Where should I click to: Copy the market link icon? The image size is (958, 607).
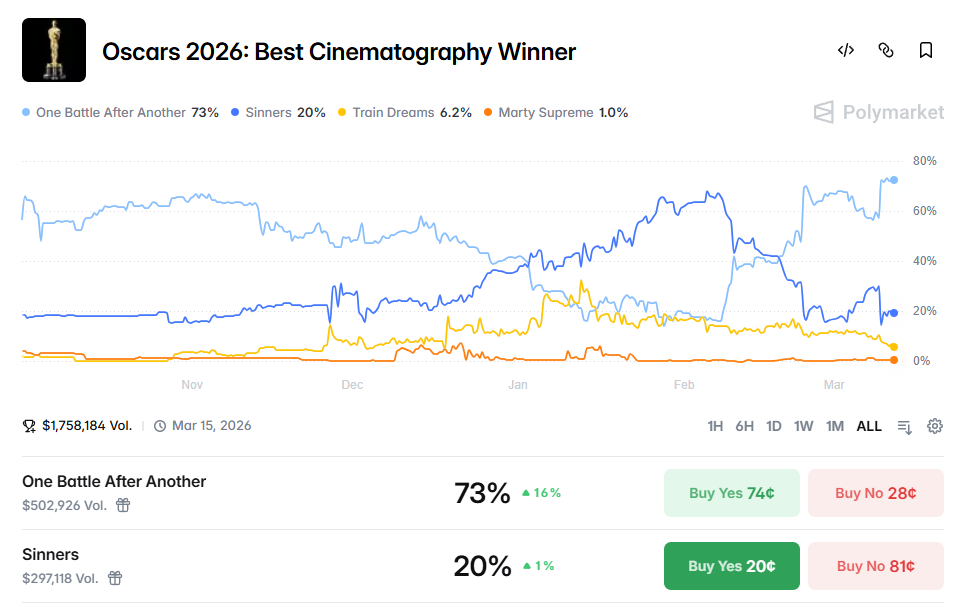pyautogui.click(x=885, y=50)
